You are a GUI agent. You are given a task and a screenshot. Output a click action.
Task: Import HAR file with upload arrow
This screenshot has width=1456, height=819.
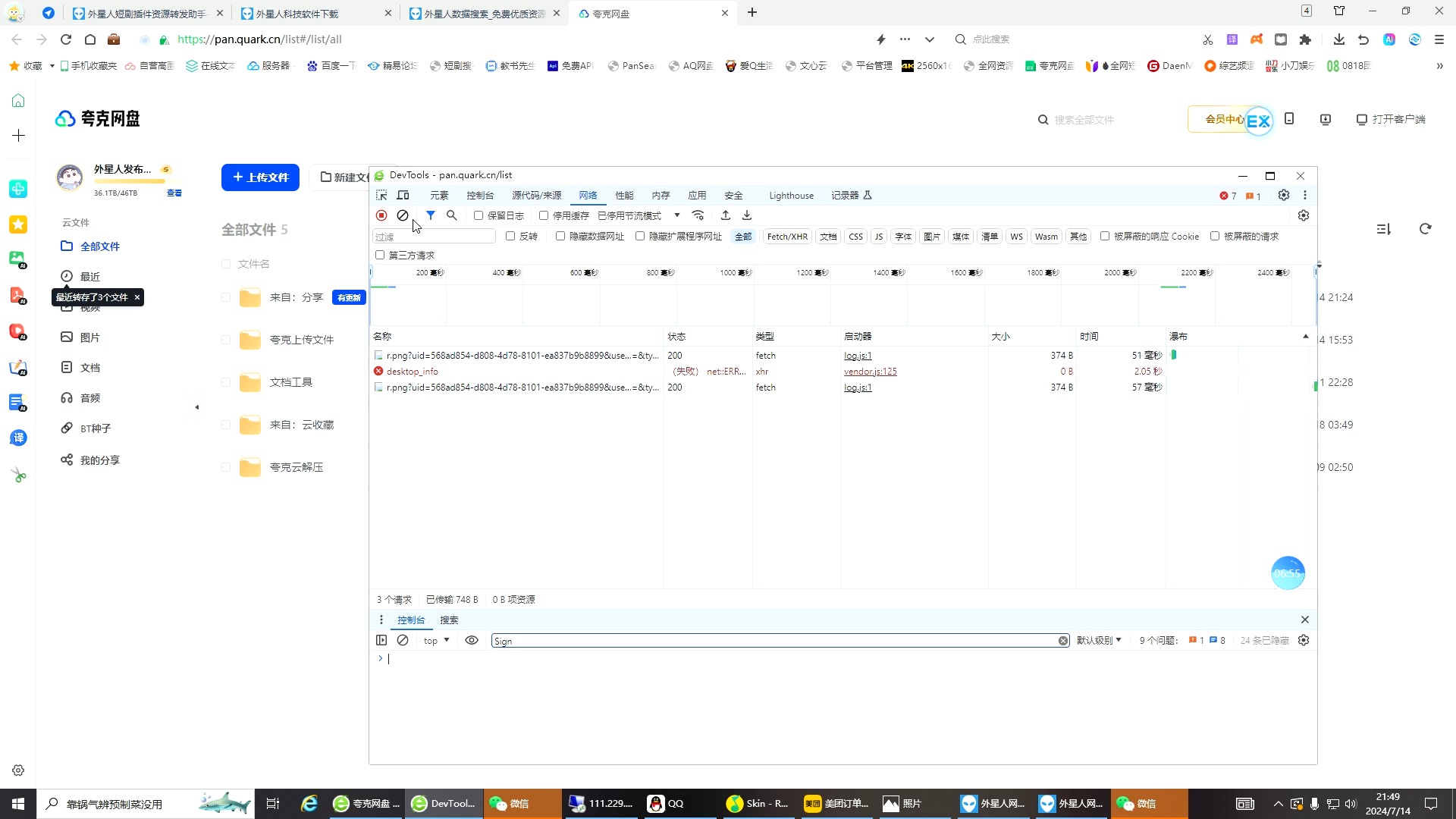click(726, 216)
